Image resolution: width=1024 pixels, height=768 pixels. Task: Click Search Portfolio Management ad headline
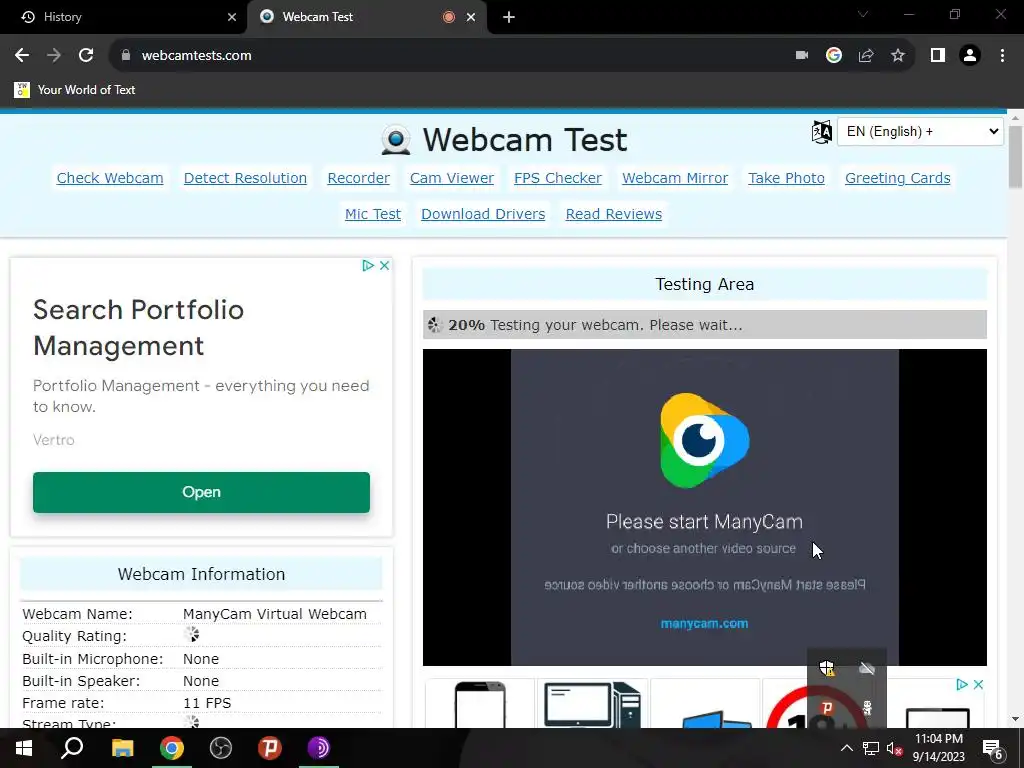click(138, 328)
